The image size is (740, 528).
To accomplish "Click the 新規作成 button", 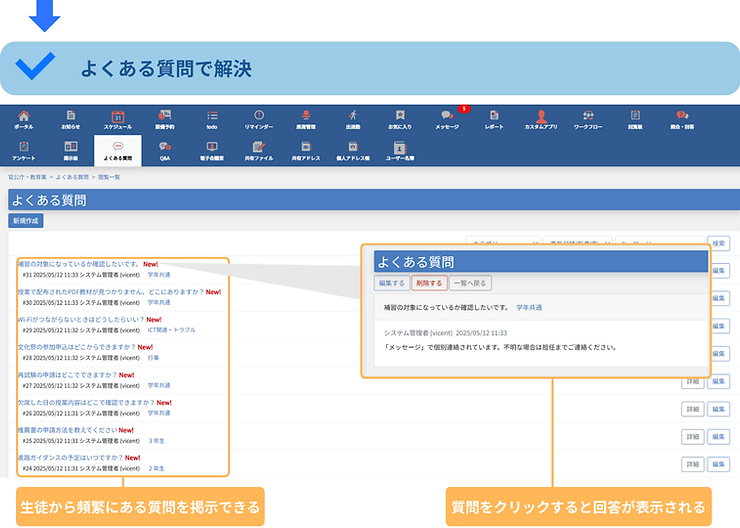I will point(26,220).
